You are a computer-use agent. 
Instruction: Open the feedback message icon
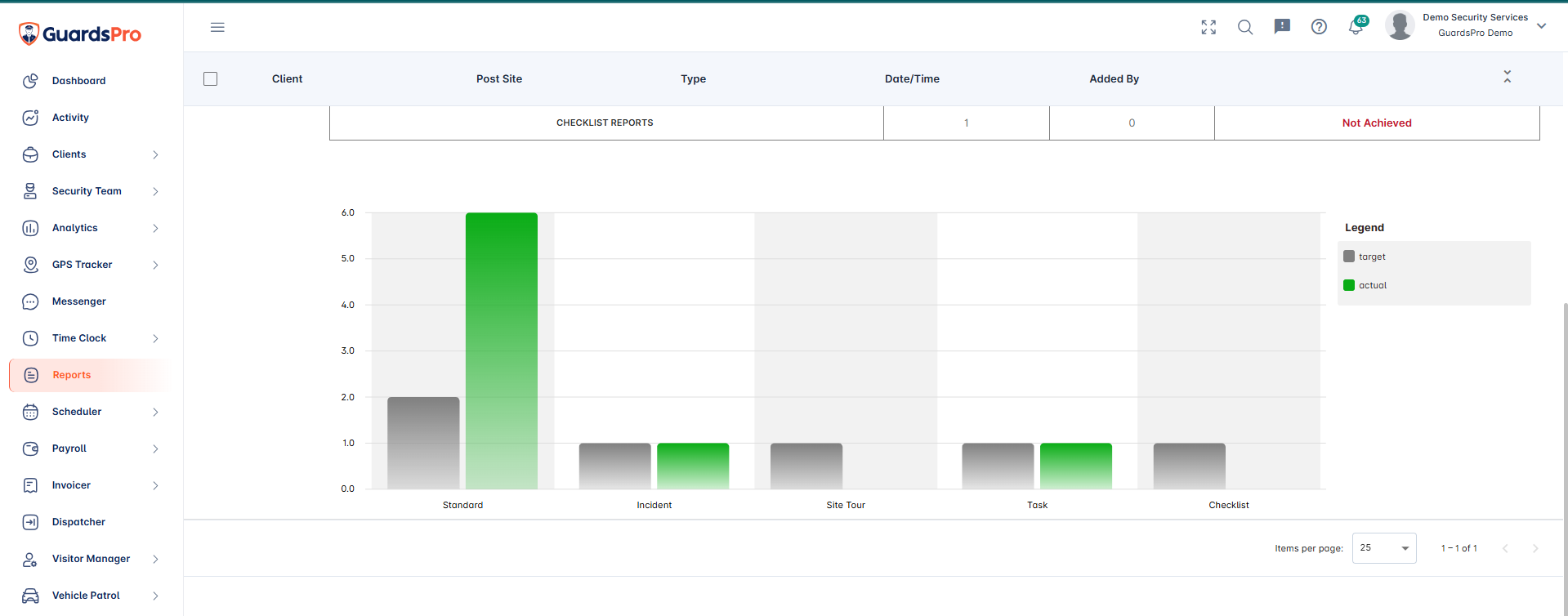pos(1282,27)
